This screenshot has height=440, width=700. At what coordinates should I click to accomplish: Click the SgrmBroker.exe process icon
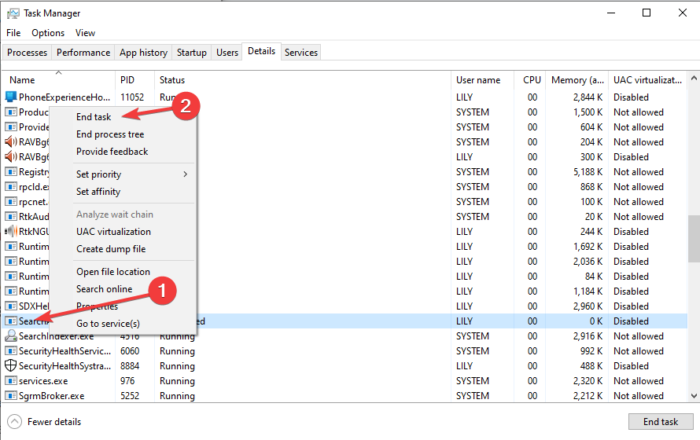pyautogui.click(x=11, y=395)
